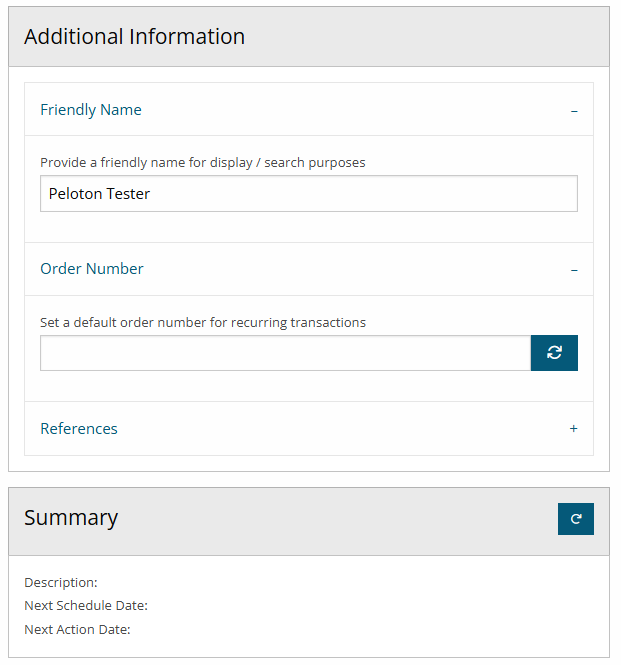Click the Description label in Summary
Viewport: 621px width, 665px height.
tap(61, 582)
